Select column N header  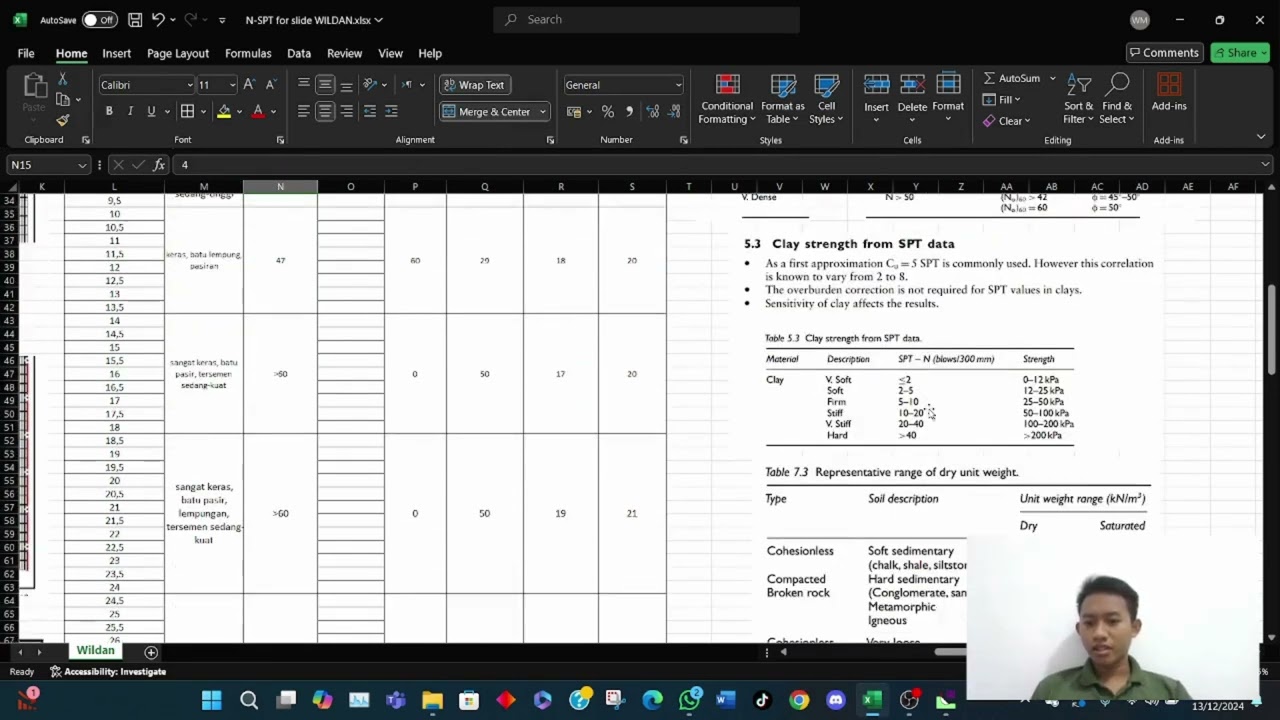[280, 187]
